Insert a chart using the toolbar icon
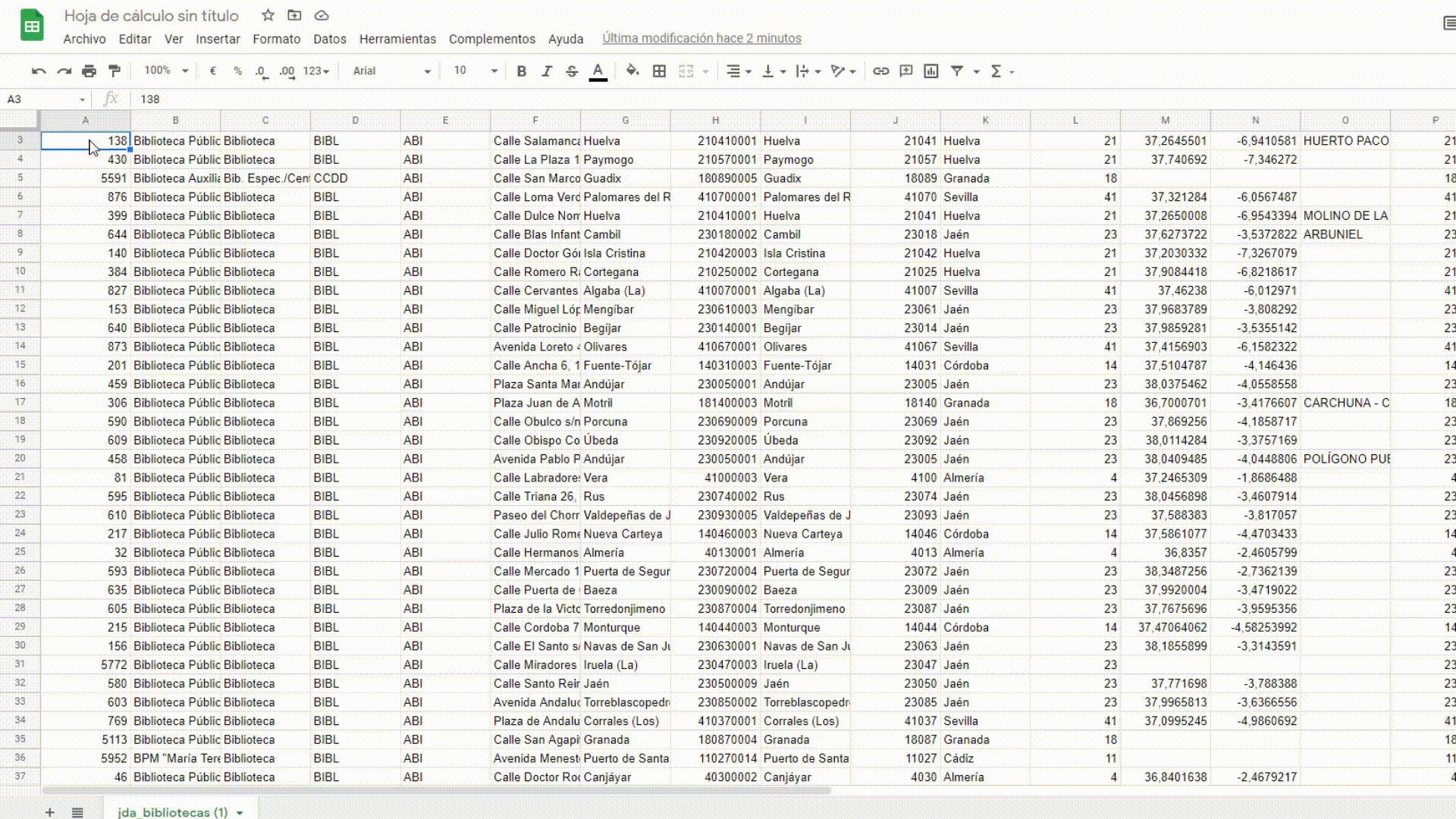Image resolution: width=1456 pixels, height=819 pixels. 931,71
